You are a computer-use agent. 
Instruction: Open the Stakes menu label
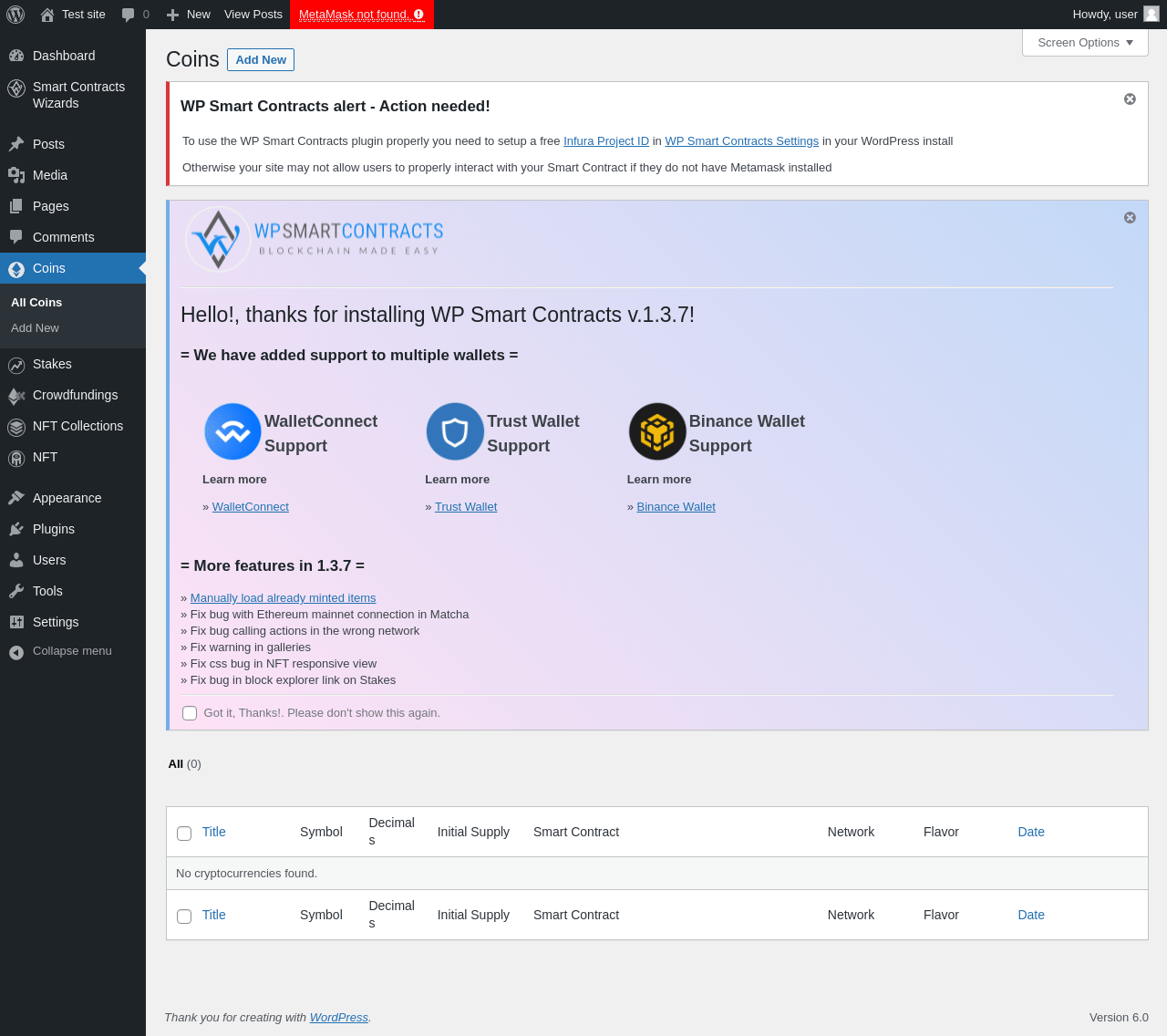click(x=52, y=364)
